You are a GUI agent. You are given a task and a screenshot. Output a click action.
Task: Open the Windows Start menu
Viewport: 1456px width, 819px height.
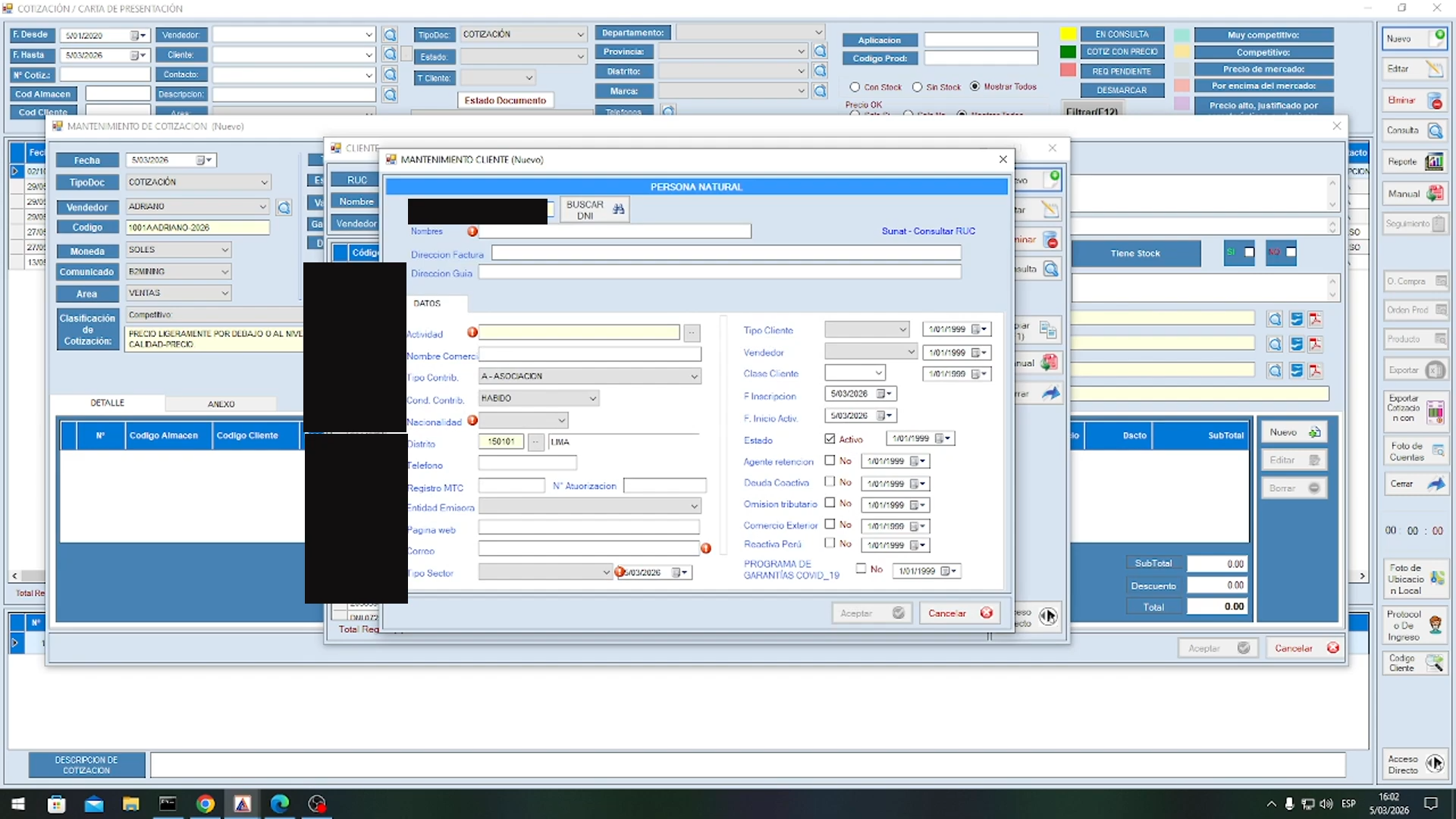tap(18, 804)
